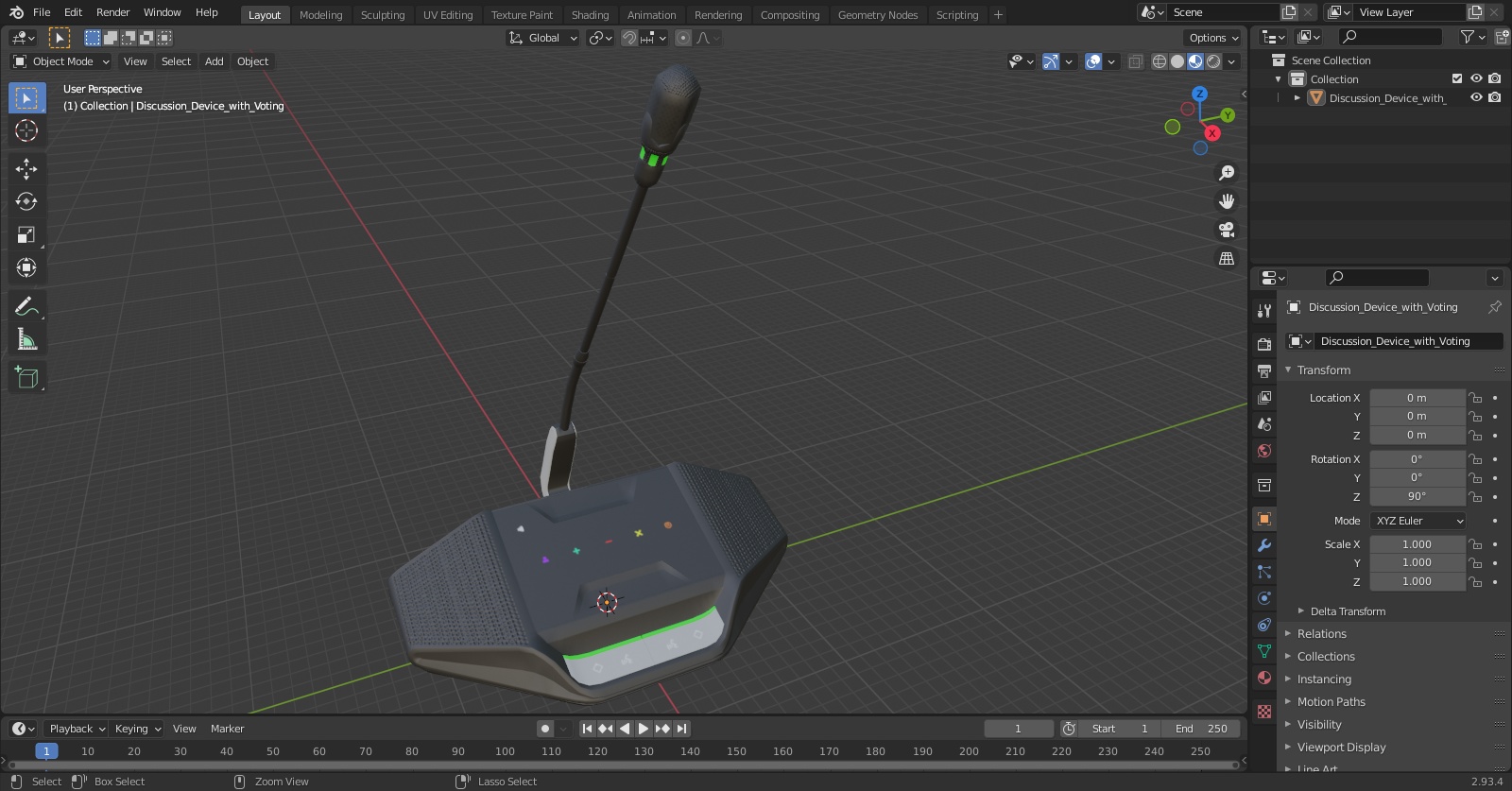The width and height of the screenshot is (1512, 791).
Task: Switch to Shading workspace tab
Action: (590, 15)
